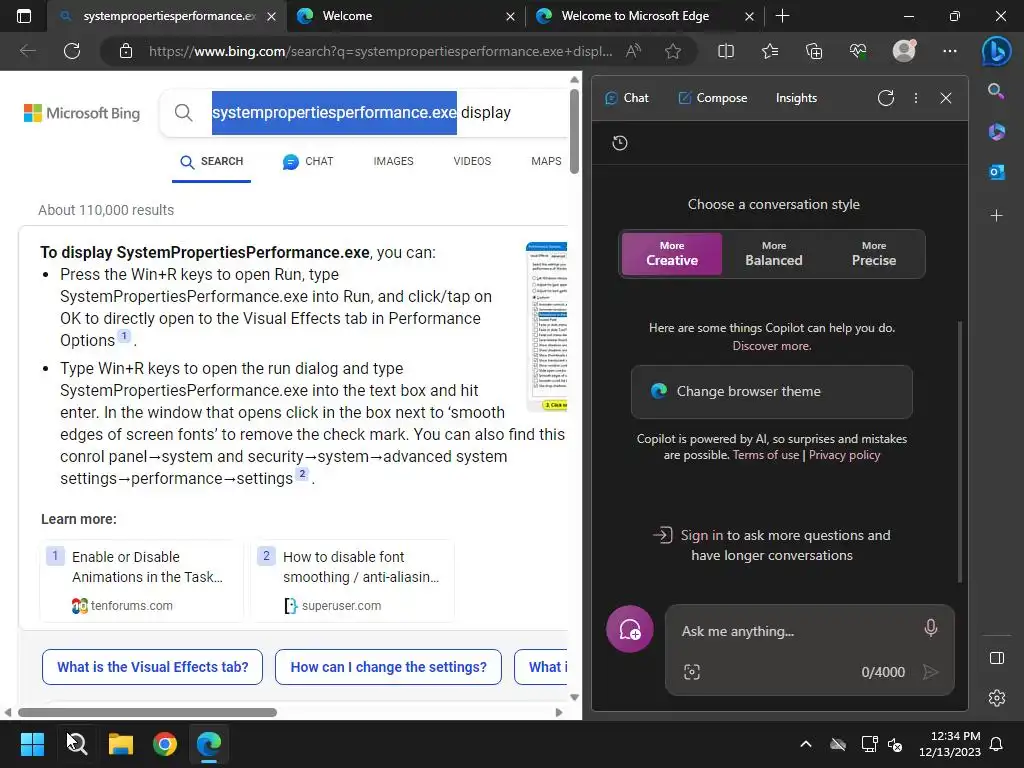1024x768 pixels.
Task: Open the Performance Options thumbnail image
Action: tap(547, 327)
